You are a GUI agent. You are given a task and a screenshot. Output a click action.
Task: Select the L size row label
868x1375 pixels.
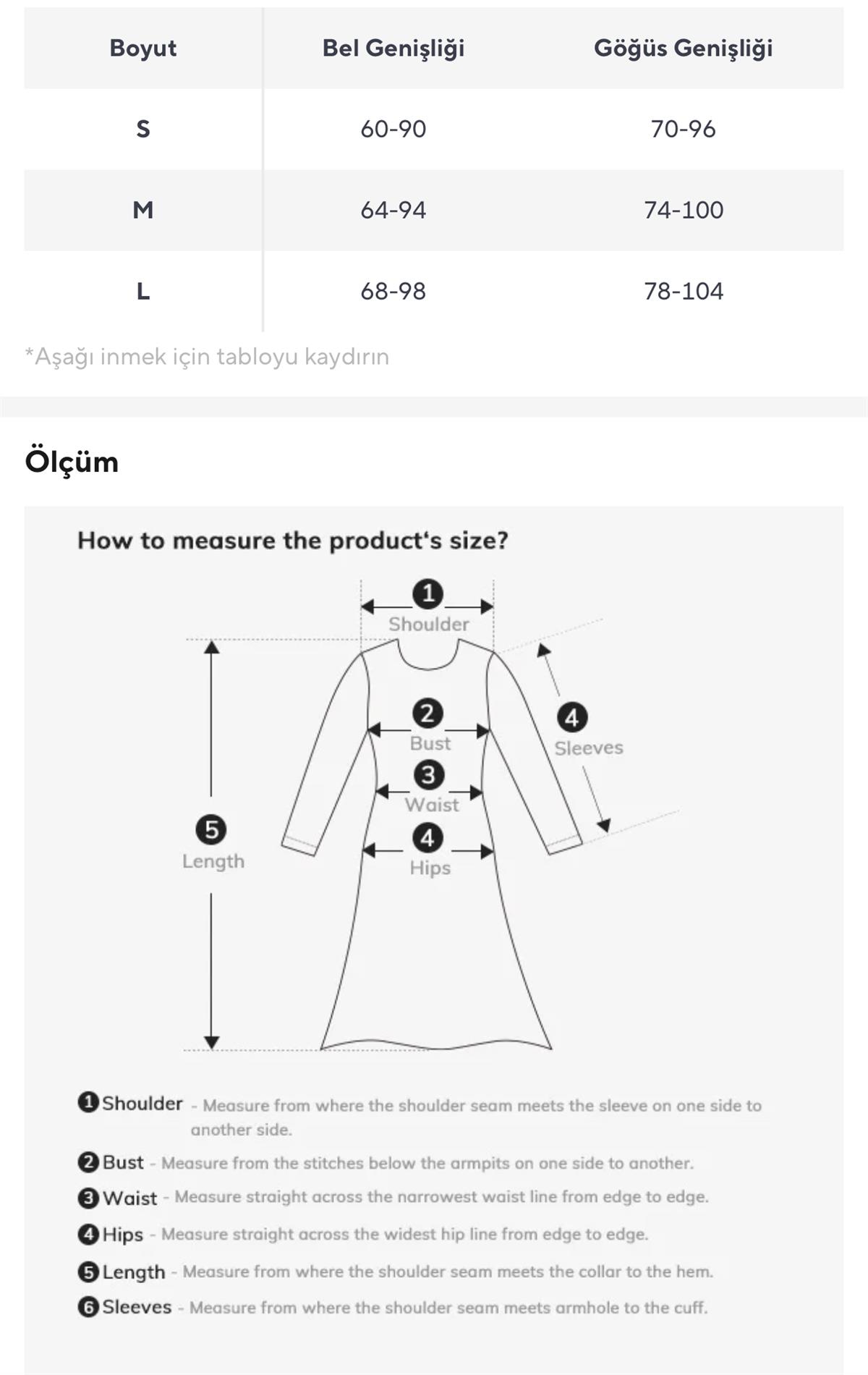click(x=143, y=291)
